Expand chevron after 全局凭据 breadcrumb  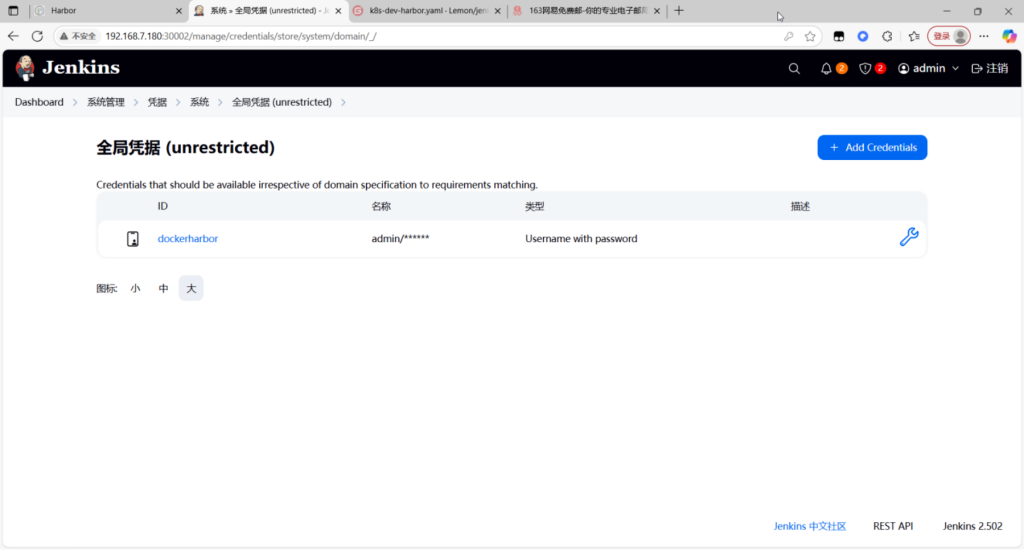pyautogui.click(x=343, y=102)
